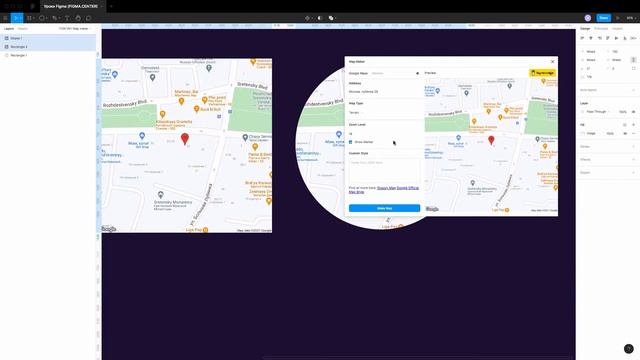The width and height of the screenshot is (640, 360).
Task: Click the Address input field in Map Maker
Action: coord(384,92)
